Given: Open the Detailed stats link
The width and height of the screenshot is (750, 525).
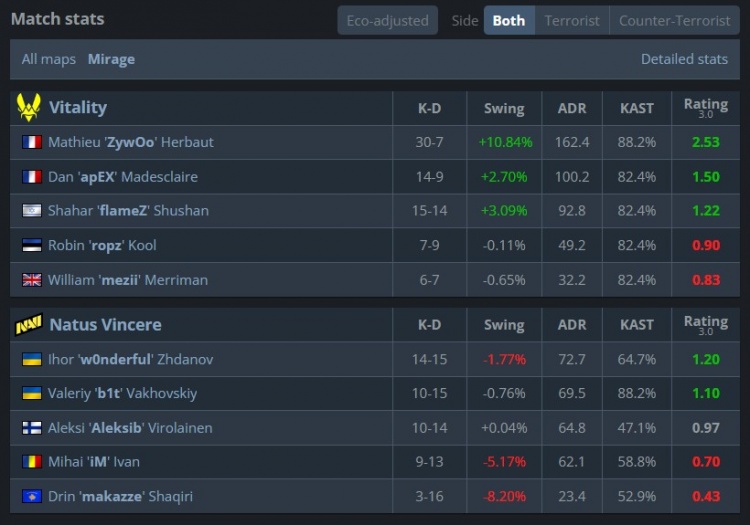Looking at the screenshot, I should [684, 59].
